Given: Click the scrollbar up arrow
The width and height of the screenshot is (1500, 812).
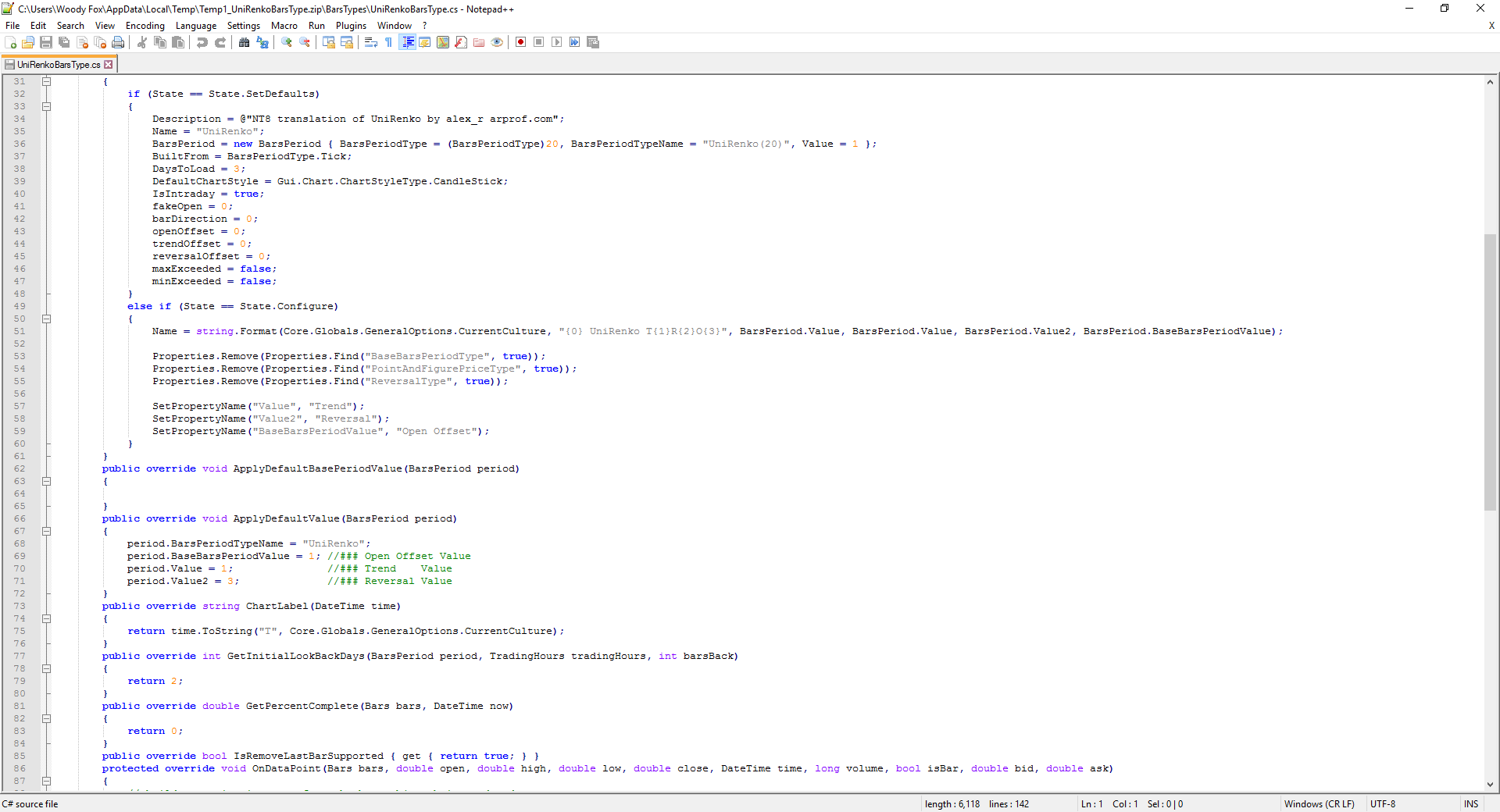Looking at the screenshot, I should coord(1490,82).
